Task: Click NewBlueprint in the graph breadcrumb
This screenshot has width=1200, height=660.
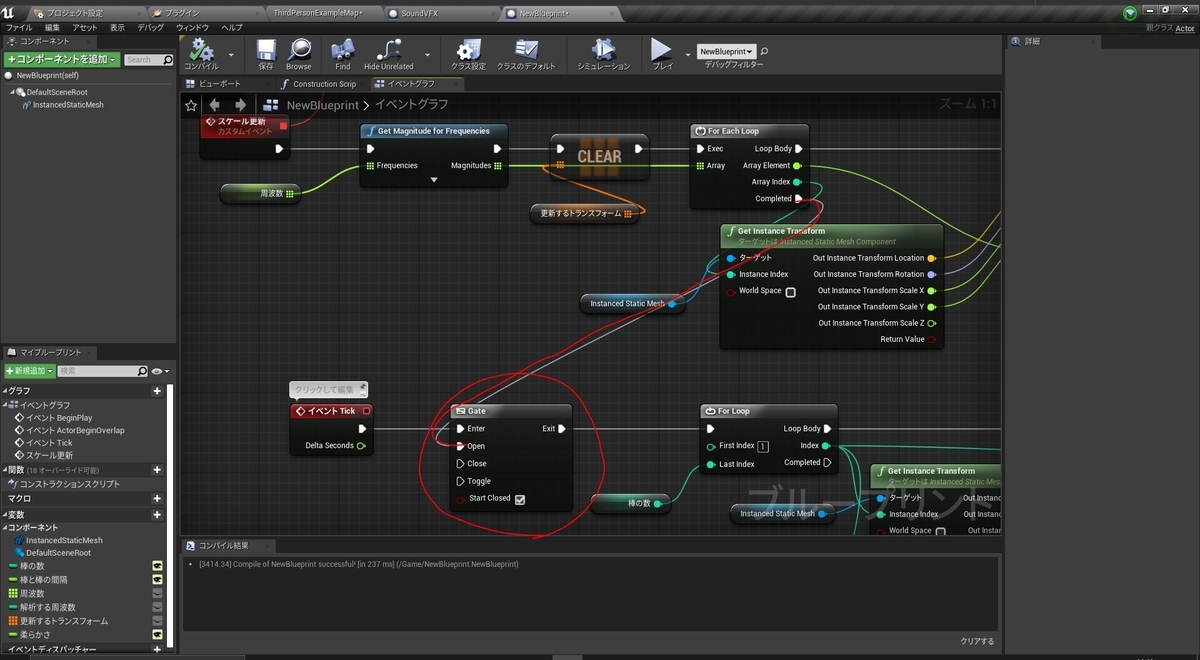Action: coord(323,105)
